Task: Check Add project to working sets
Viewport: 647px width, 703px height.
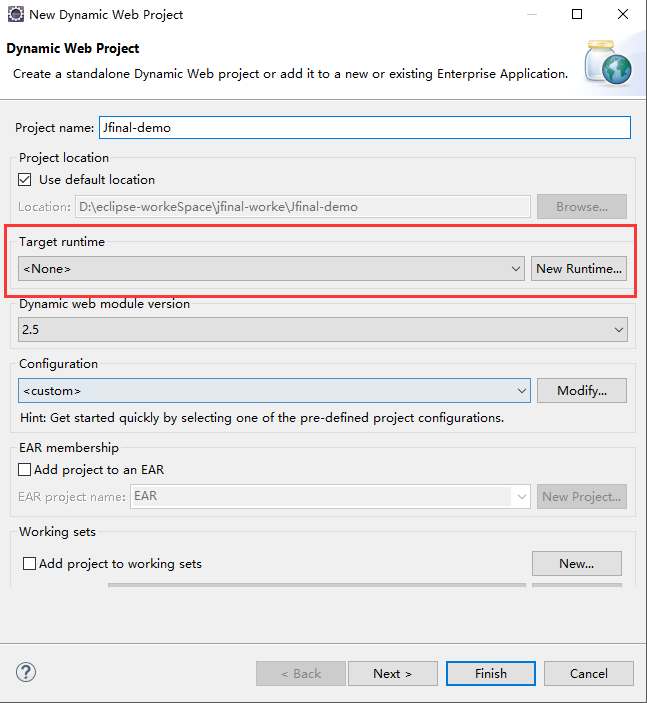Action: [x=29, y=564]
